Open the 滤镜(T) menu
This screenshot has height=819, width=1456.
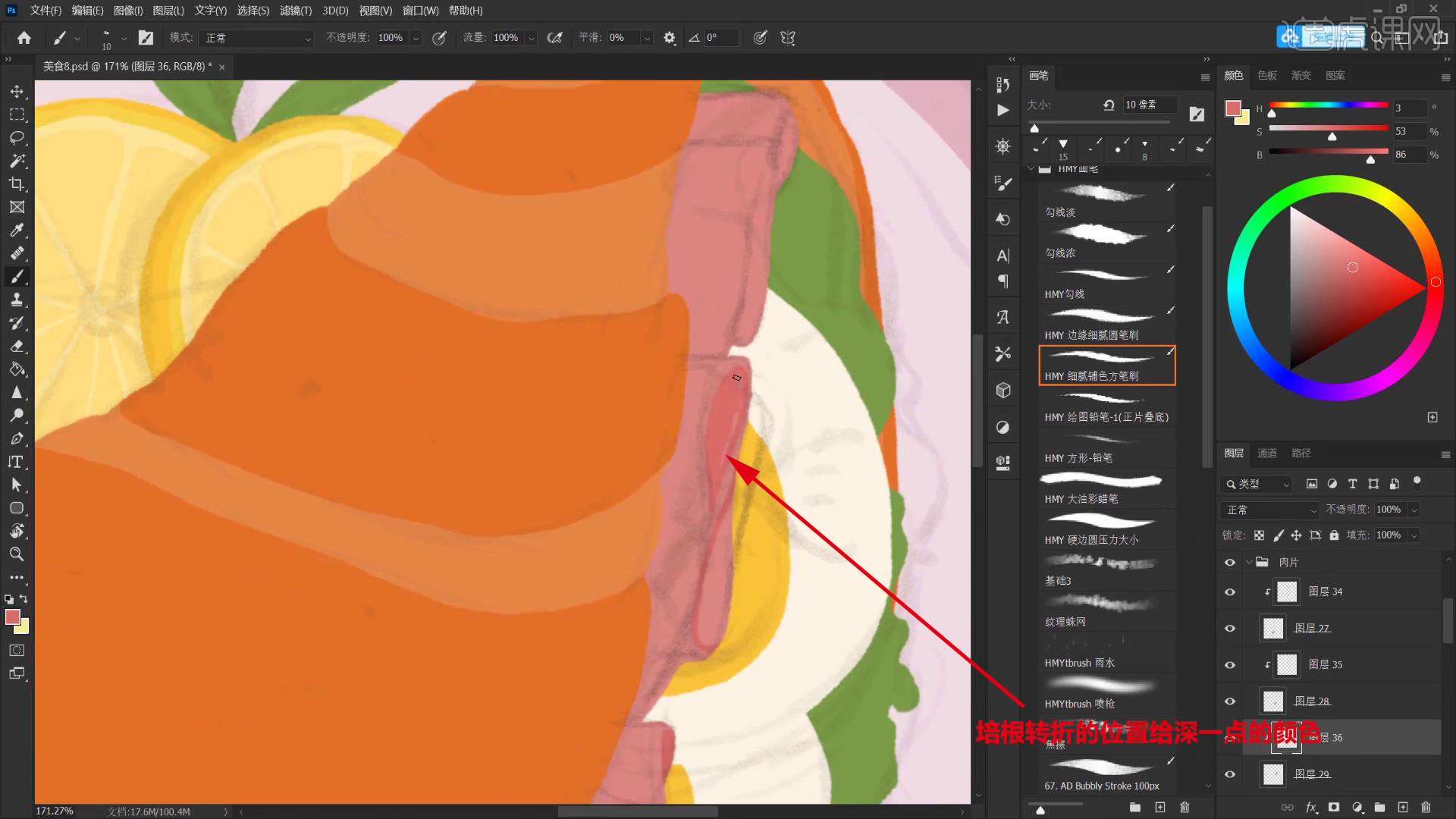pos(296,11)
